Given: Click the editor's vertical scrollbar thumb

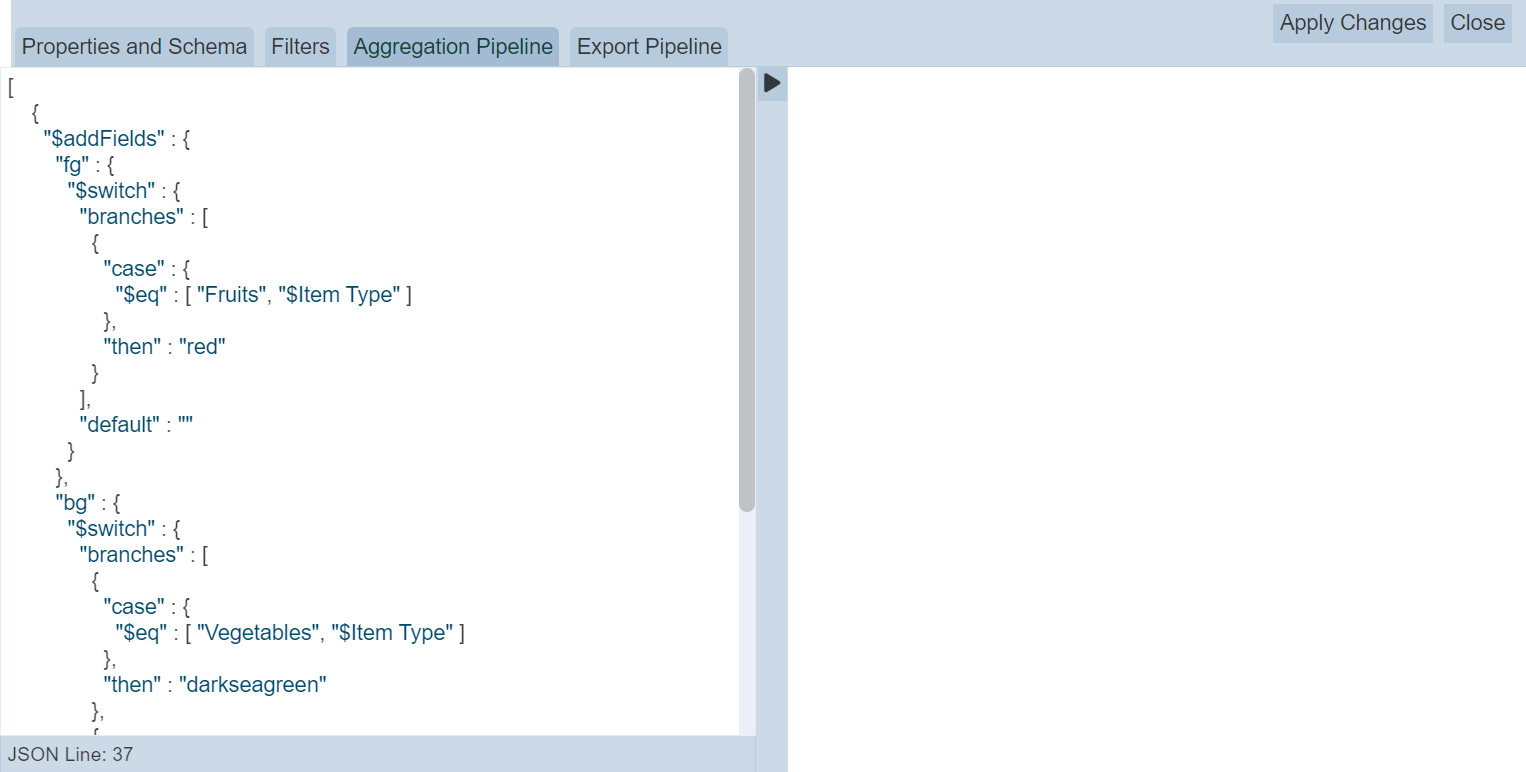Looking at the screenshot, I should pos(747,290).
